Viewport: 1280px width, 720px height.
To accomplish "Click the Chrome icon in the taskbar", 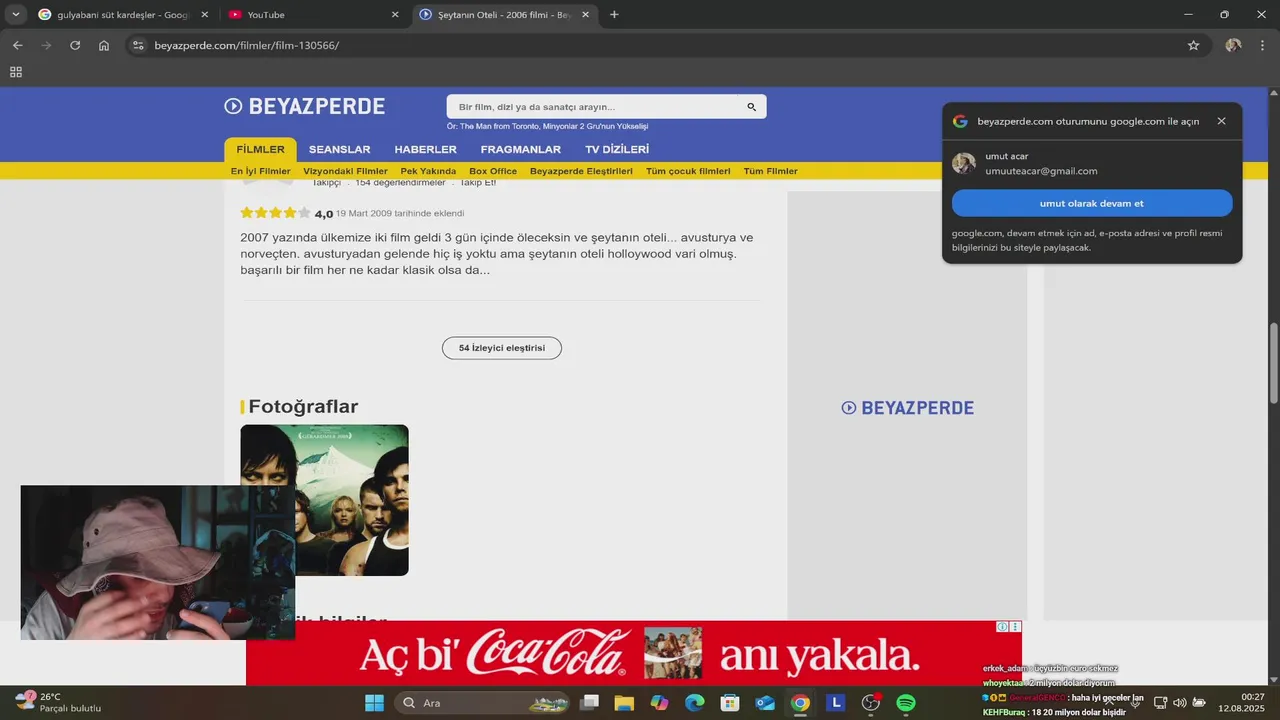I will pos(800,703).
